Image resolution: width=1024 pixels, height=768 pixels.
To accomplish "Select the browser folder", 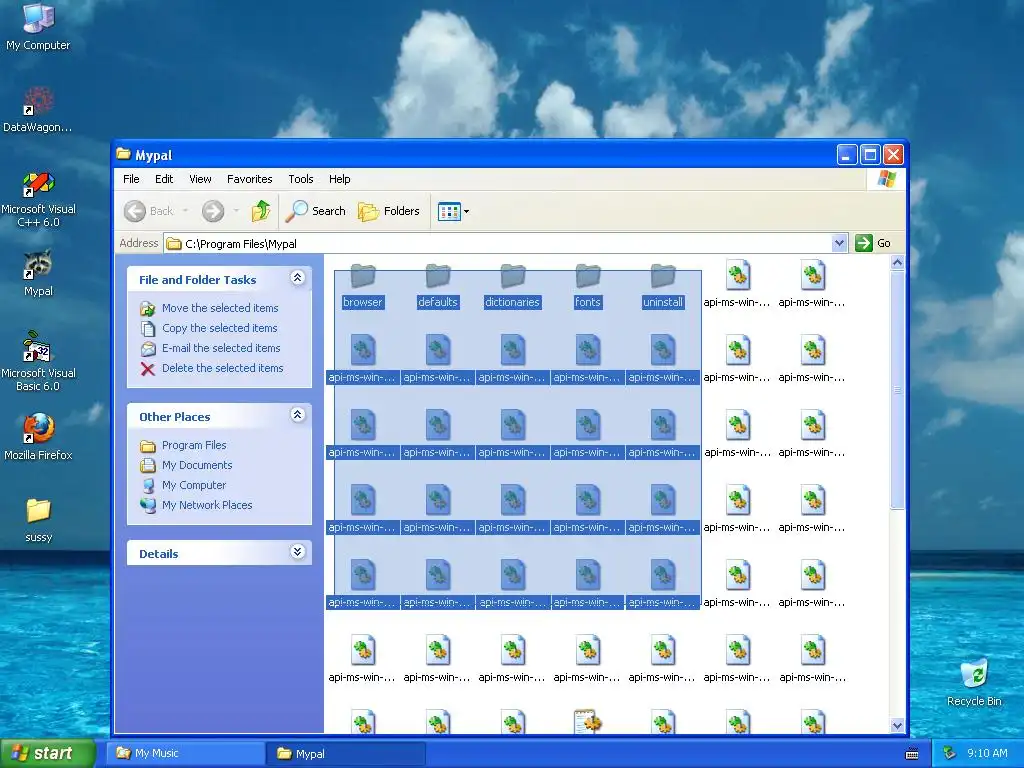I will coord(362,286).
